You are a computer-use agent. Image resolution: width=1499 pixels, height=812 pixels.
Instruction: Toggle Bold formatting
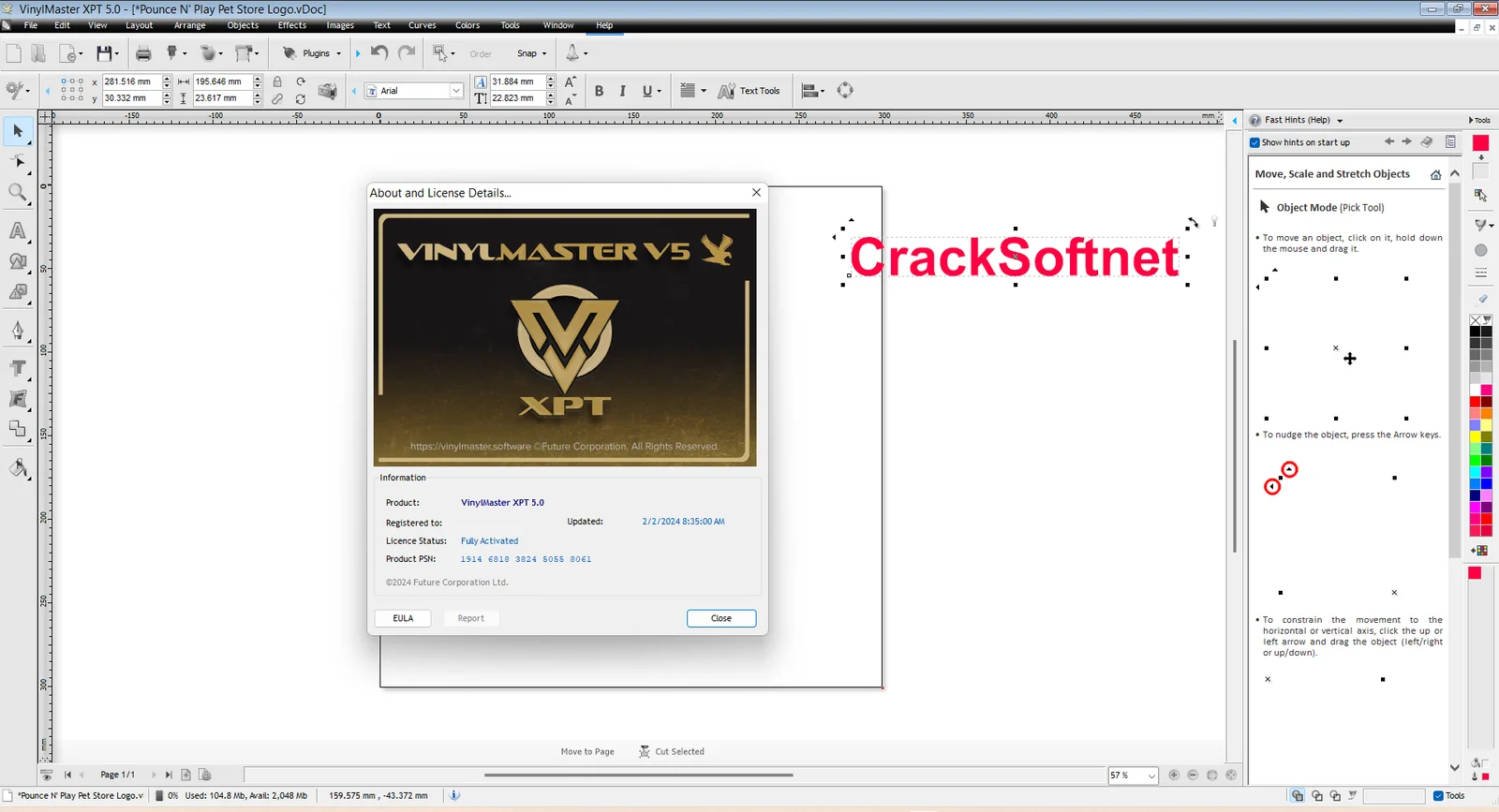tap(599, 91)
